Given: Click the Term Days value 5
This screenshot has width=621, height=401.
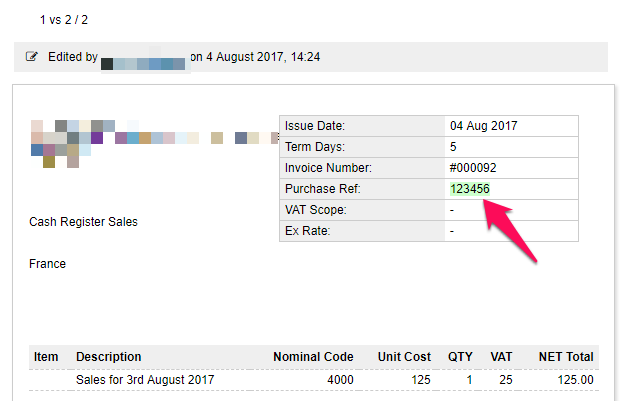Looking at the screenshot, I should tap(454, 147).
